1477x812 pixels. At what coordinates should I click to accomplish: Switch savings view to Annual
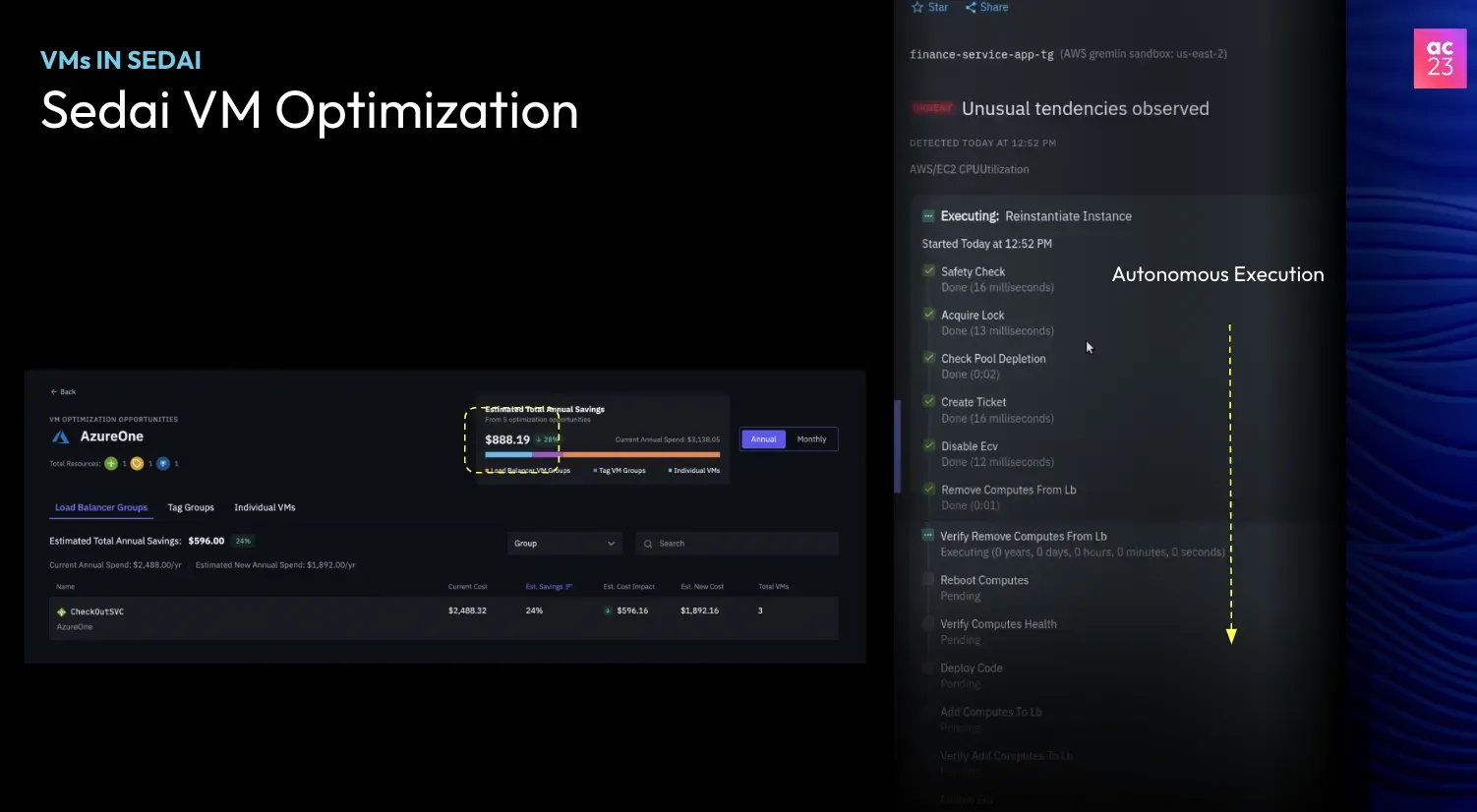click(x=764, y=439)
